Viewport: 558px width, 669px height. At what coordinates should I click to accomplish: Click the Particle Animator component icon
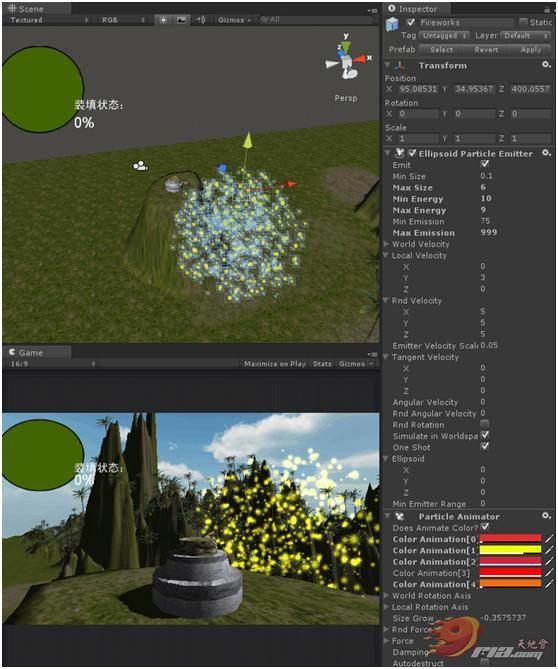click(x=400, y=516)
